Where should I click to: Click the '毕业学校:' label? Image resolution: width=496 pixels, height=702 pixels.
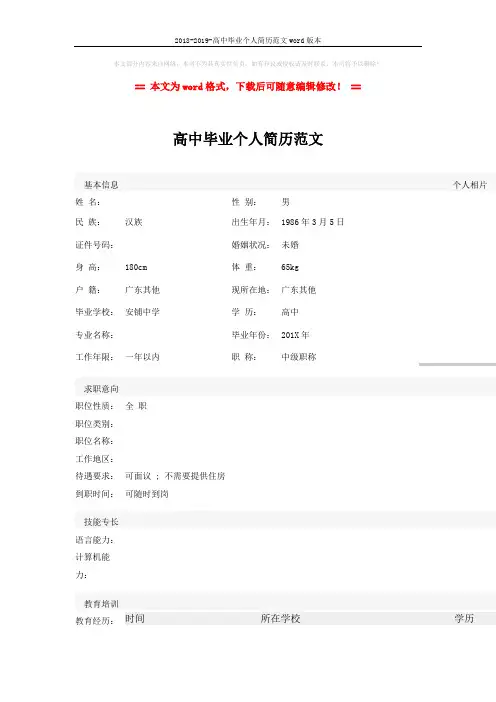pyautogui.click(x=94, y=312)
